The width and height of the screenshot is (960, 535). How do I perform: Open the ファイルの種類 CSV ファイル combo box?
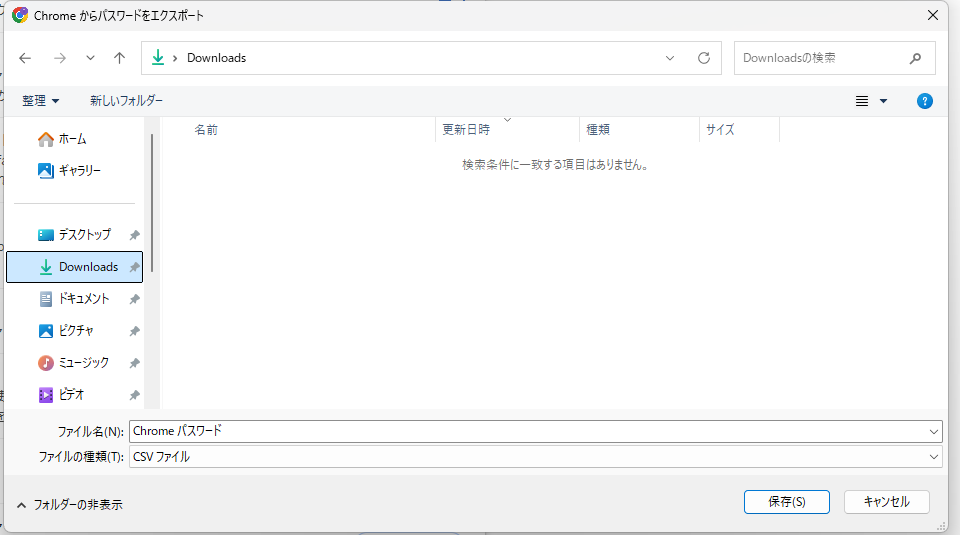pyautogui.click(x=535, y=457)
